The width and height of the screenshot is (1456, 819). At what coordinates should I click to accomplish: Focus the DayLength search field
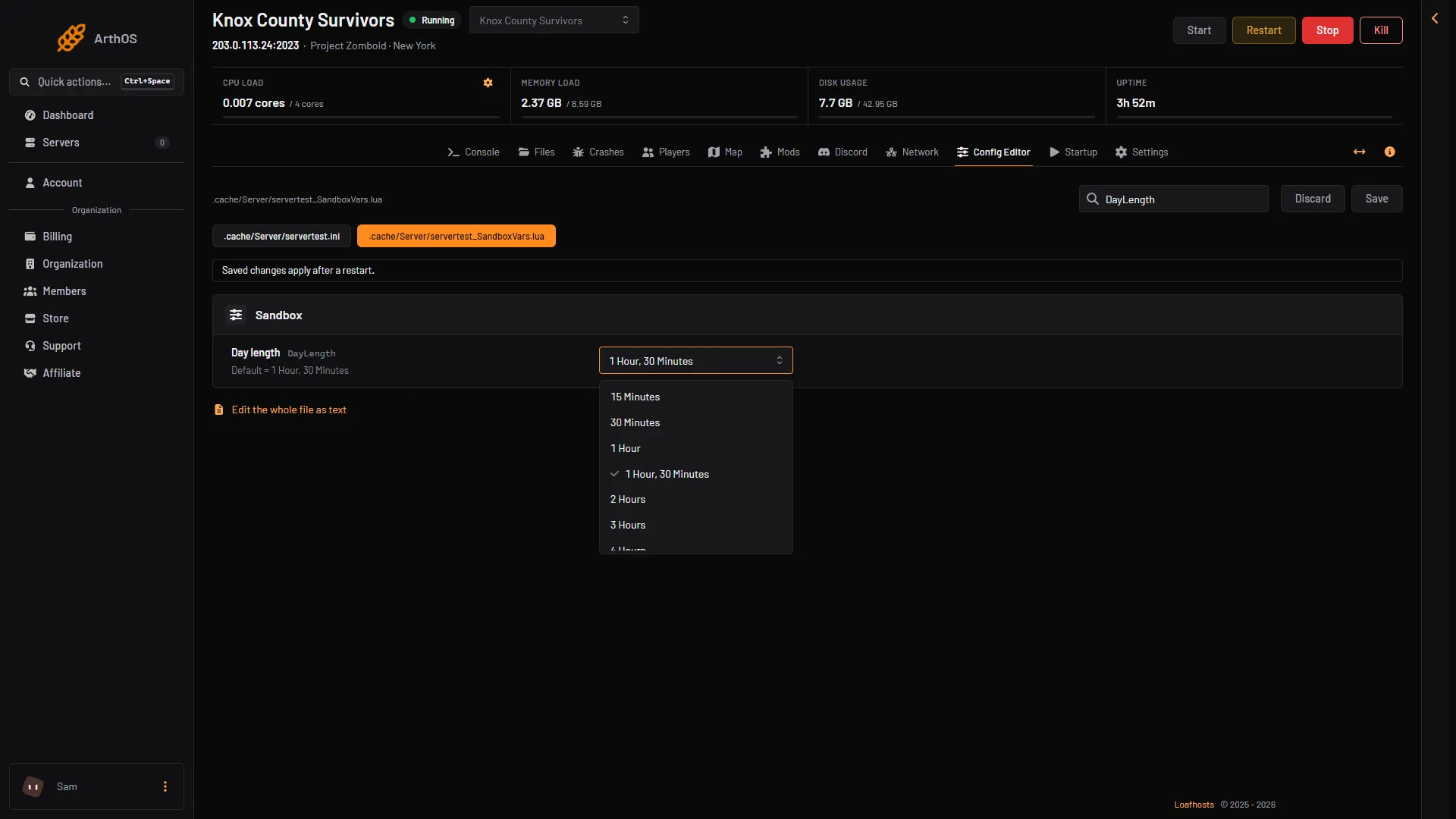(x=1173, y=199)
